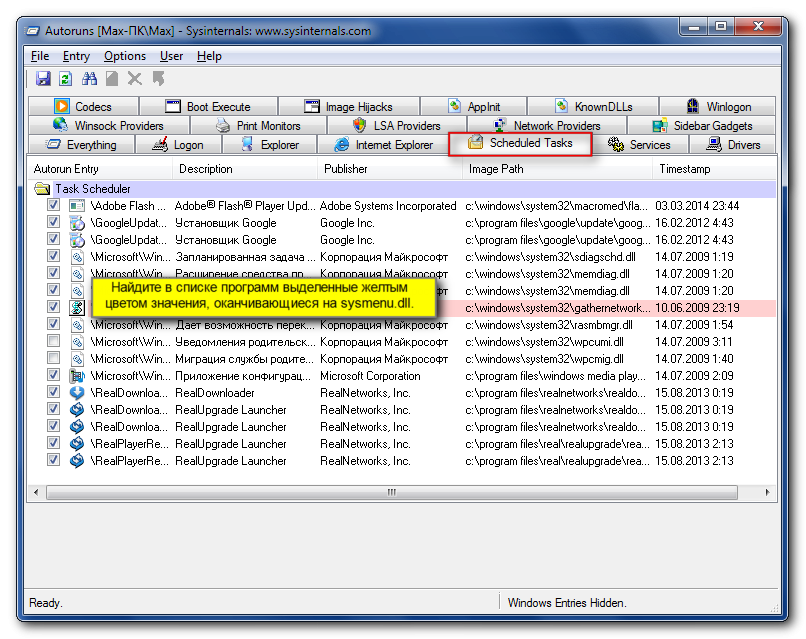Click the "Windows Entries Hidden." status text
This screenshot has width=806, height=639.
tap(567, 603)
